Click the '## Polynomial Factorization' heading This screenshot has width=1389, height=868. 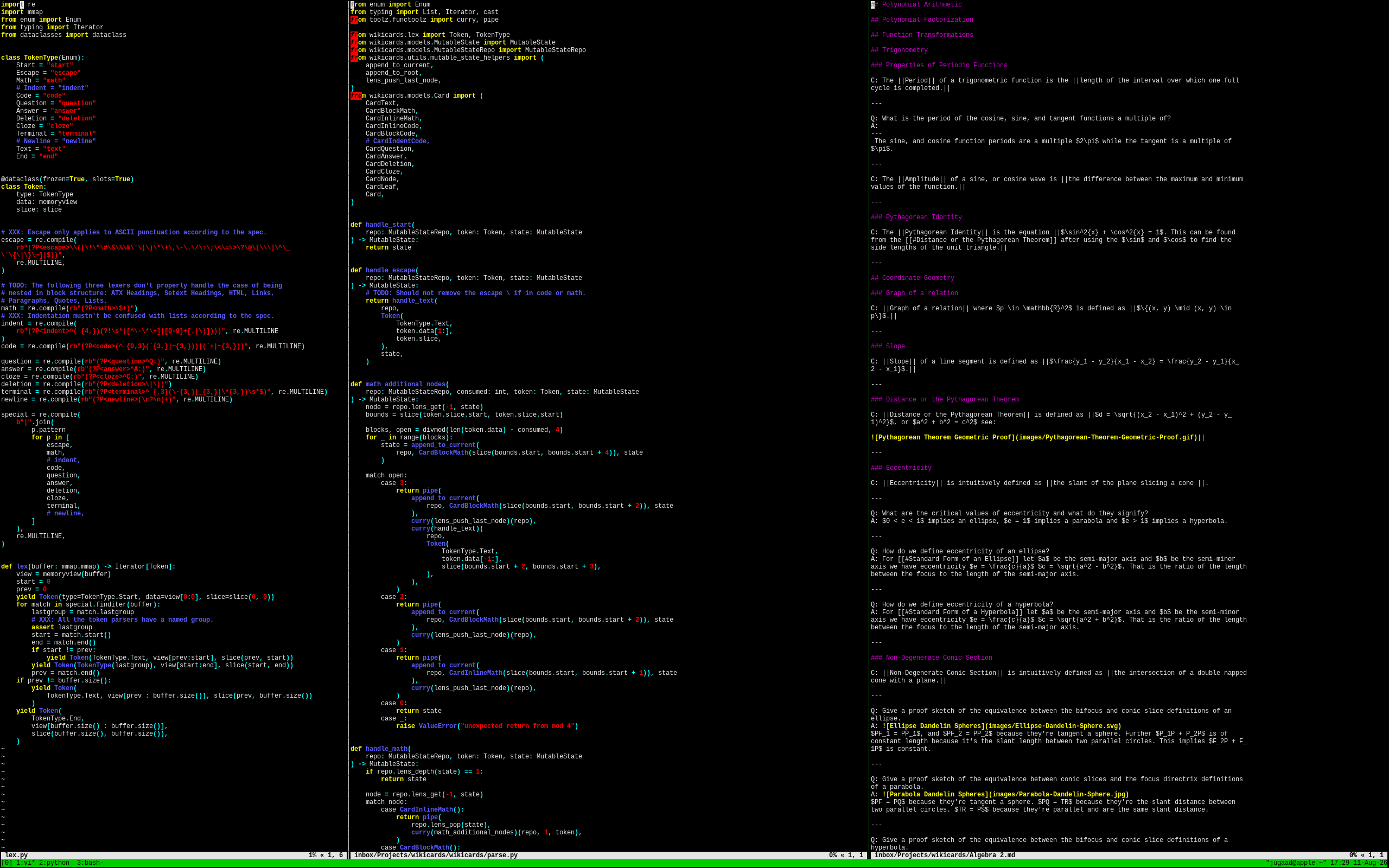(922, 20)
